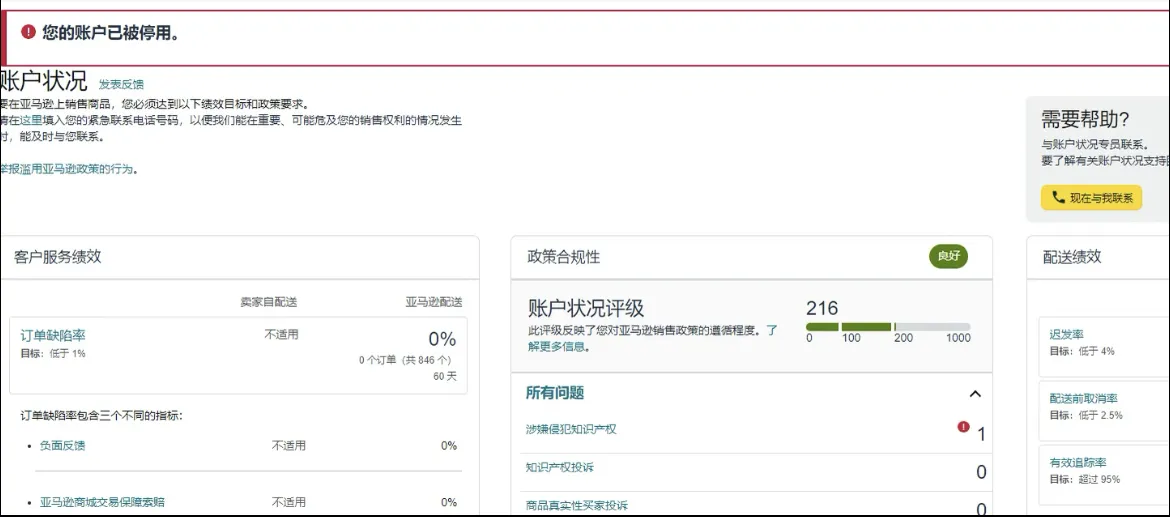Open the 订单缺陷率 metric link
The width and height of the screenshot is (1170, 517).
click(53, 336)
